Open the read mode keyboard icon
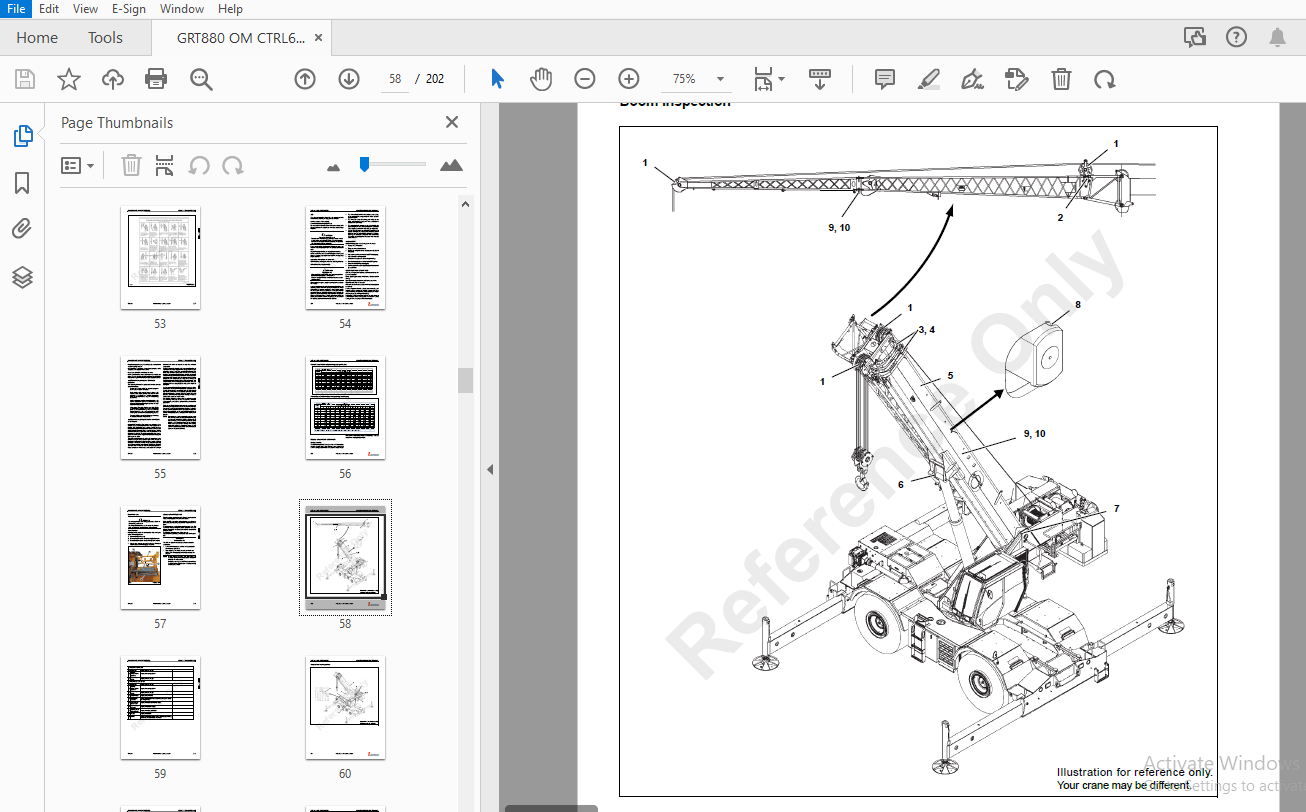 (820, 79)
